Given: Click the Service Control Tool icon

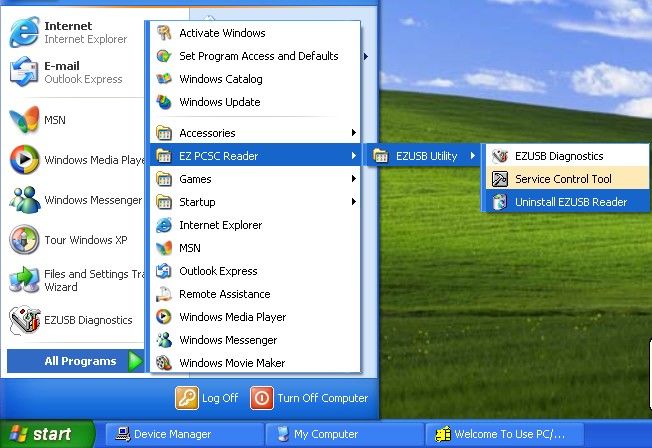Looking at the screenshot, I should point(500,179).
